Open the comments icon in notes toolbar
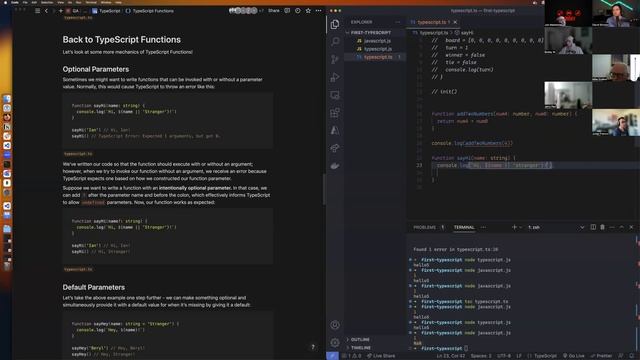The height and width of the screenshot is (360, 640). [287, 11]
